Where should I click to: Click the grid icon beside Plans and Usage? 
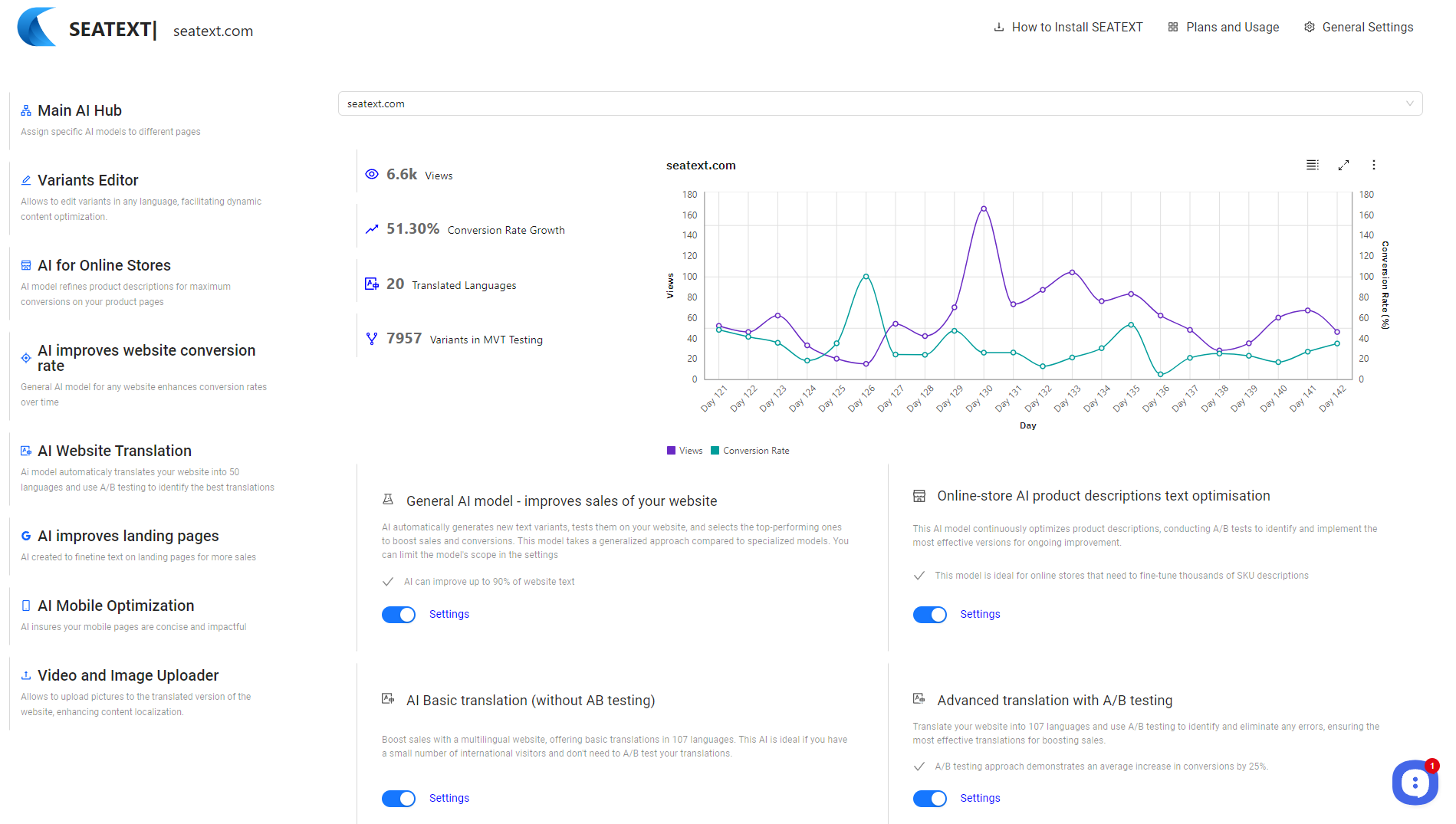click(1173, 28)
